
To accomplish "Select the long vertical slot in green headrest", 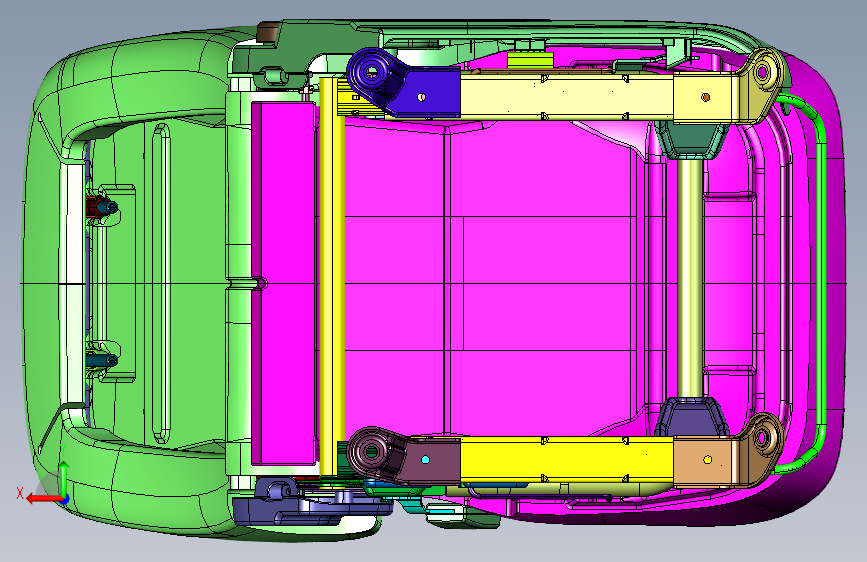I will (x=161, y=283).
